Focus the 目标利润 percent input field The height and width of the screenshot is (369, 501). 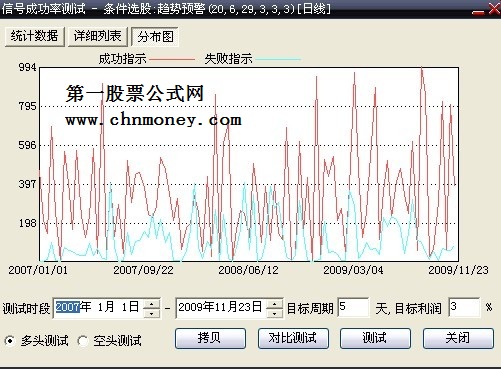[x=464, y=307]
